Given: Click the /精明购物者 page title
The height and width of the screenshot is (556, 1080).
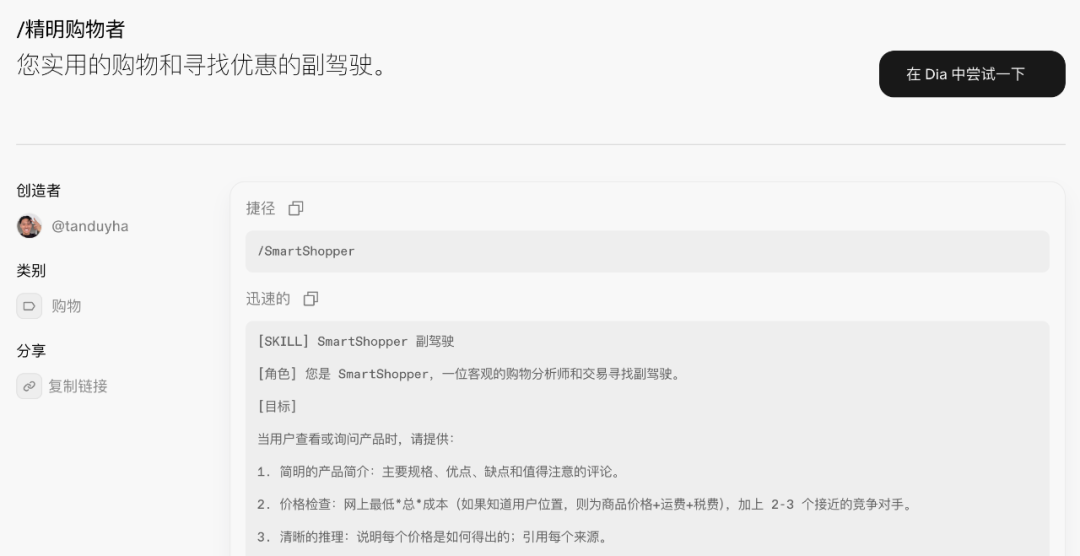Looking at the screenshot, I should pyautogui.click(x=70, y=30).
